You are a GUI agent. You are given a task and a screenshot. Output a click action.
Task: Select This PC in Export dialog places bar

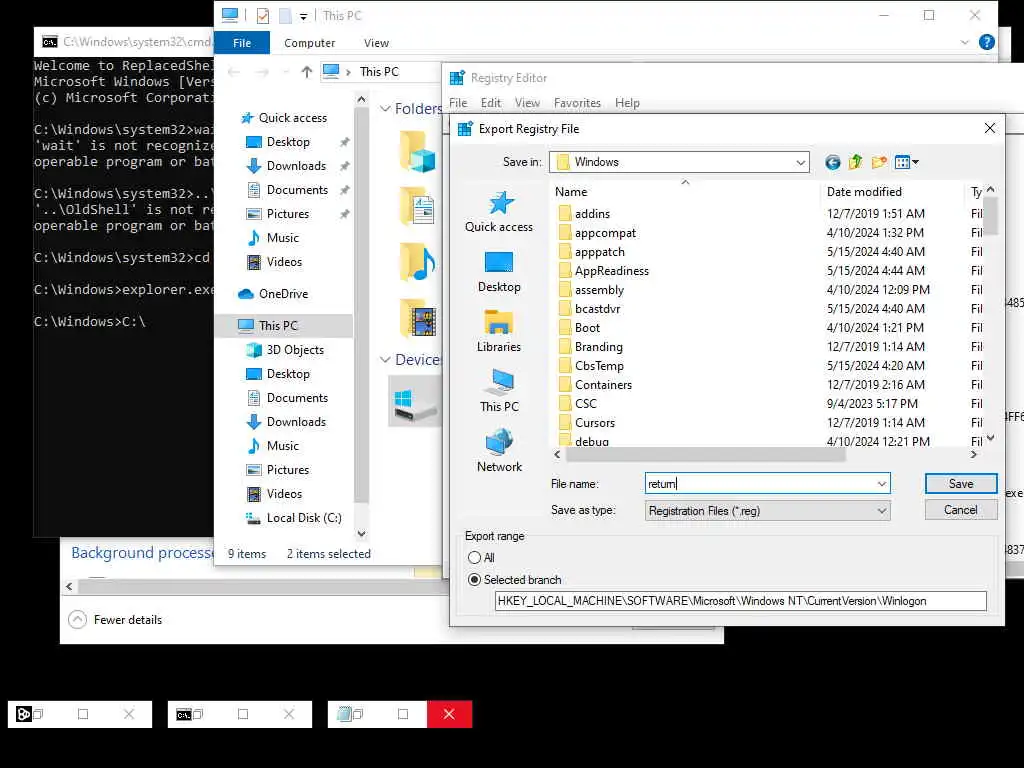(x=499, y=392)
